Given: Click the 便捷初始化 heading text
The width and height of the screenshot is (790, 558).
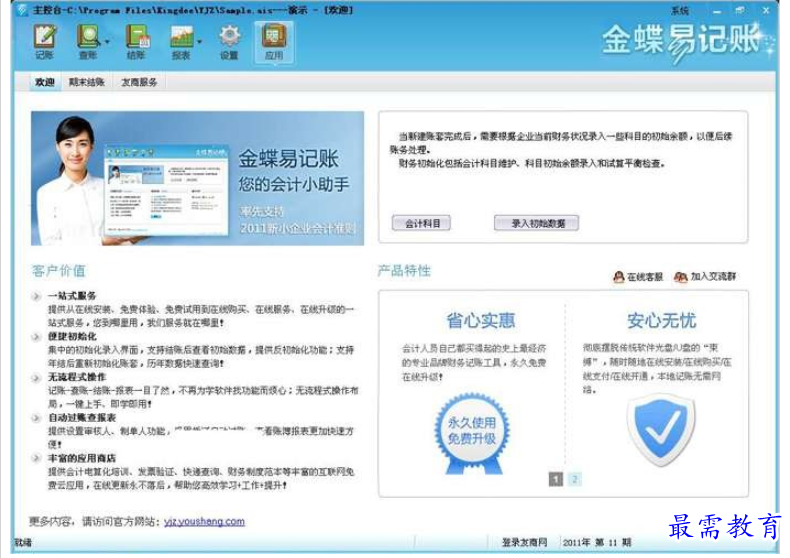Looking at the screenshot, I should (x=72, y=336).
